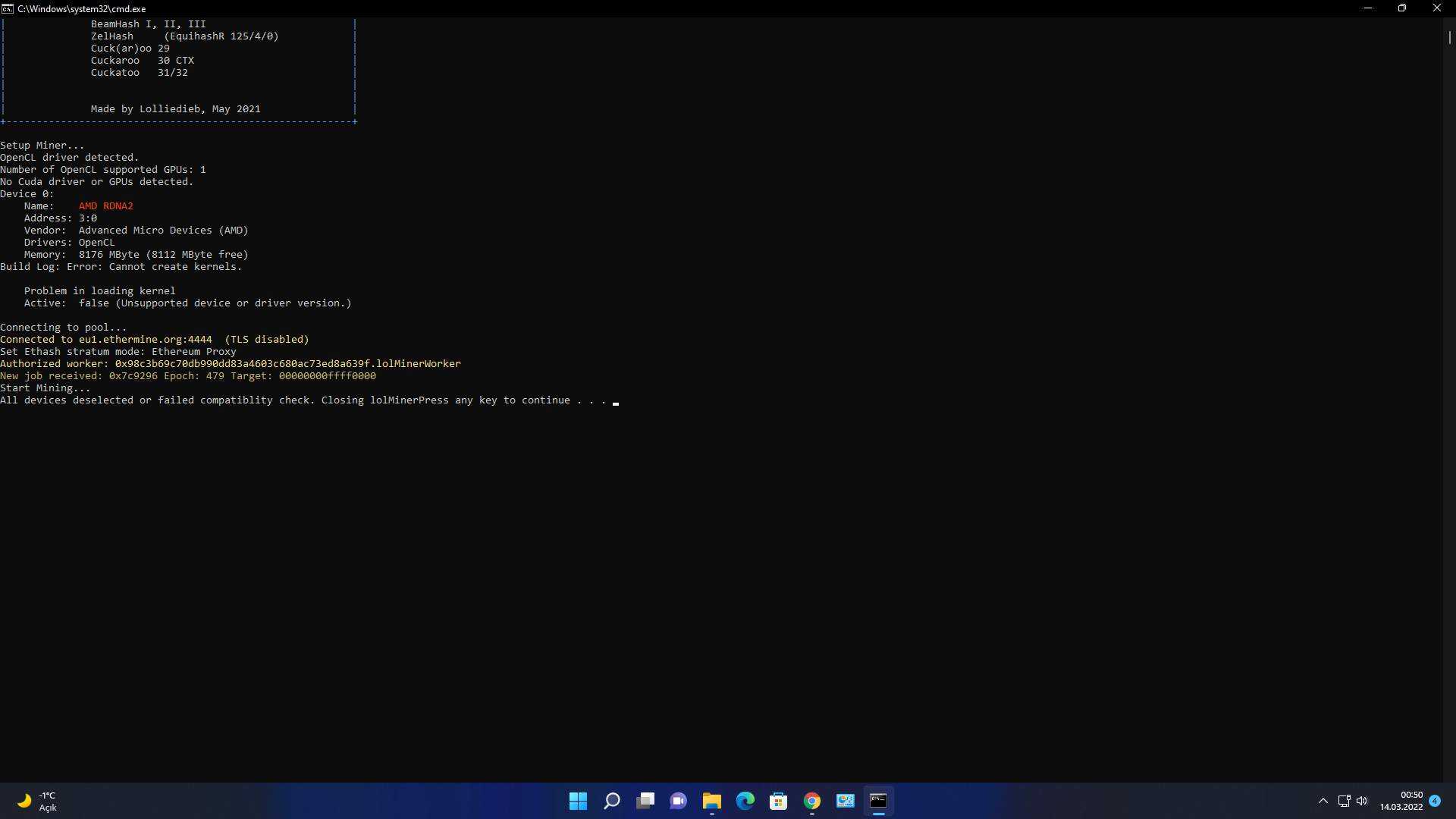Click 'ZelHash (EquihashR 125/4/0)' line
This screenshot has width=1456, height=819.
pyautogui.click(x=185, y=36)
